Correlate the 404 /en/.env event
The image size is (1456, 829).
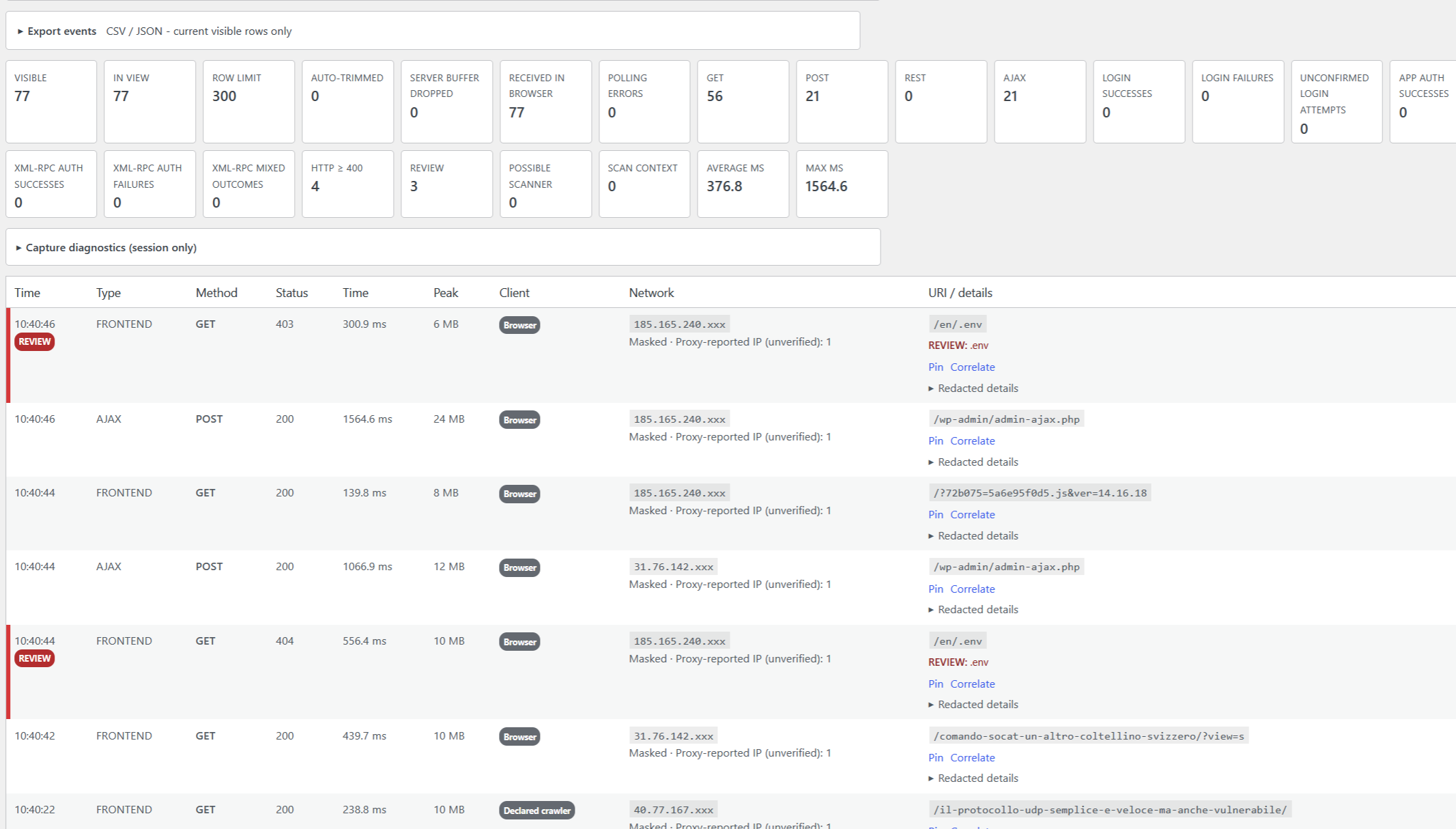972,684
